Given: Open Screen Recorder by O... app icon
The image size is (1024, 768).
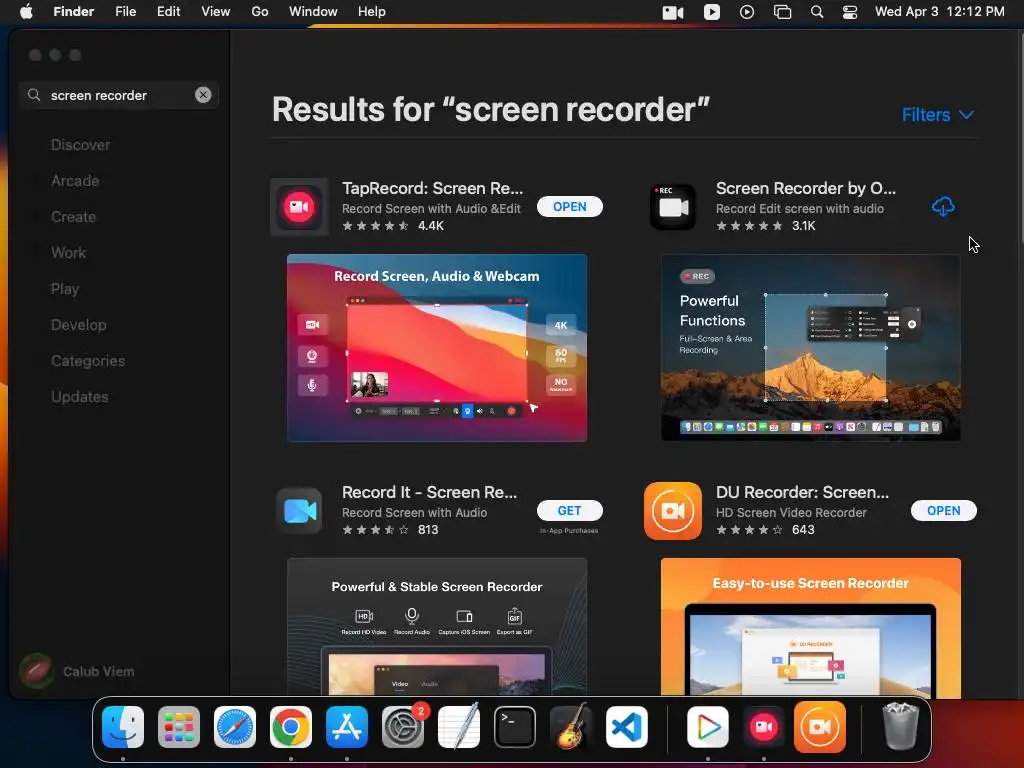Looking at the screenshot, I should [x=673, y=207].
